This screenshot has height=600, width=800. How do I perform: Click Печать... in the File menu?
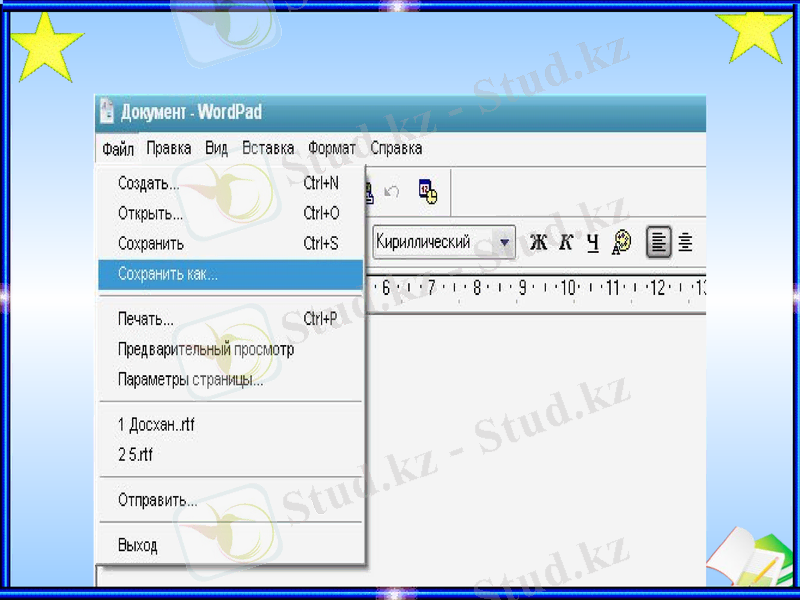pyautogui.click(x=146, y=320)
